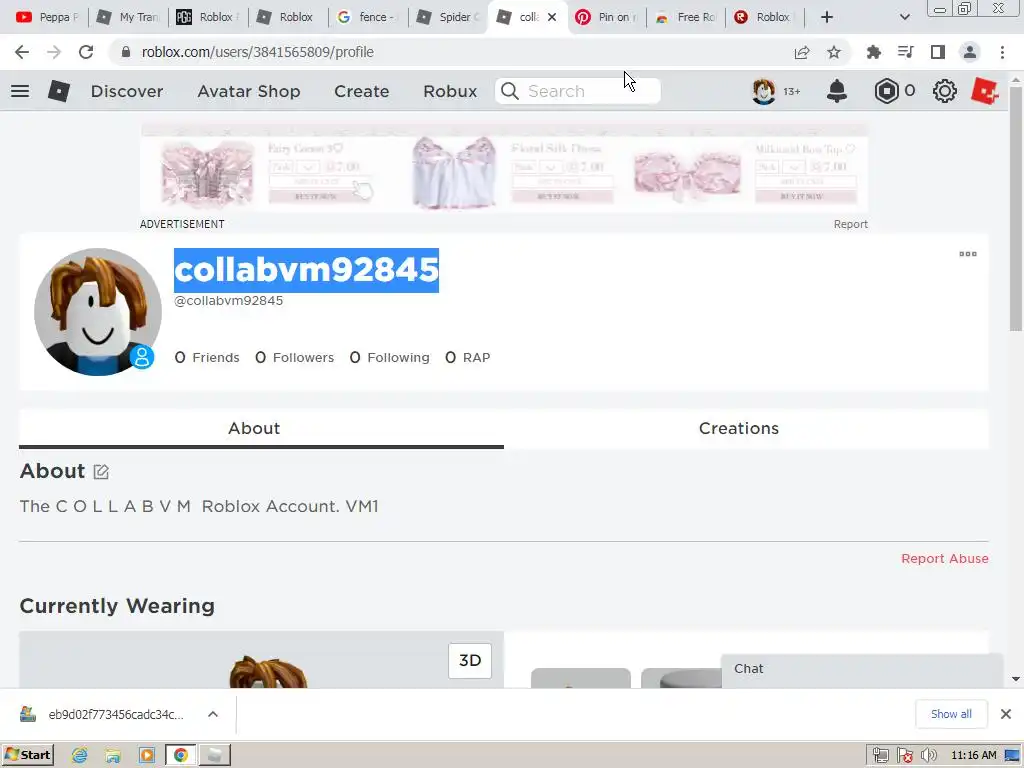The image size is (1024, 768).
Task: Click blue avatar status badge
Action: point(142,357)
